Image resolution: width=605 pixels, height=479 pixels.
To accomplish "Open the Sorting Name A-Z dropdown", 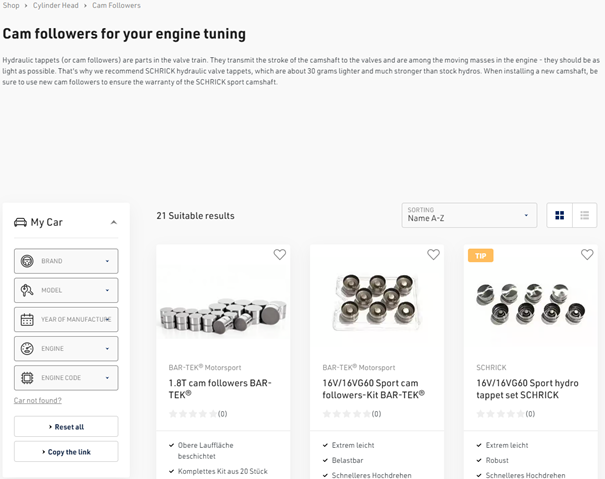I will [469, 215].
